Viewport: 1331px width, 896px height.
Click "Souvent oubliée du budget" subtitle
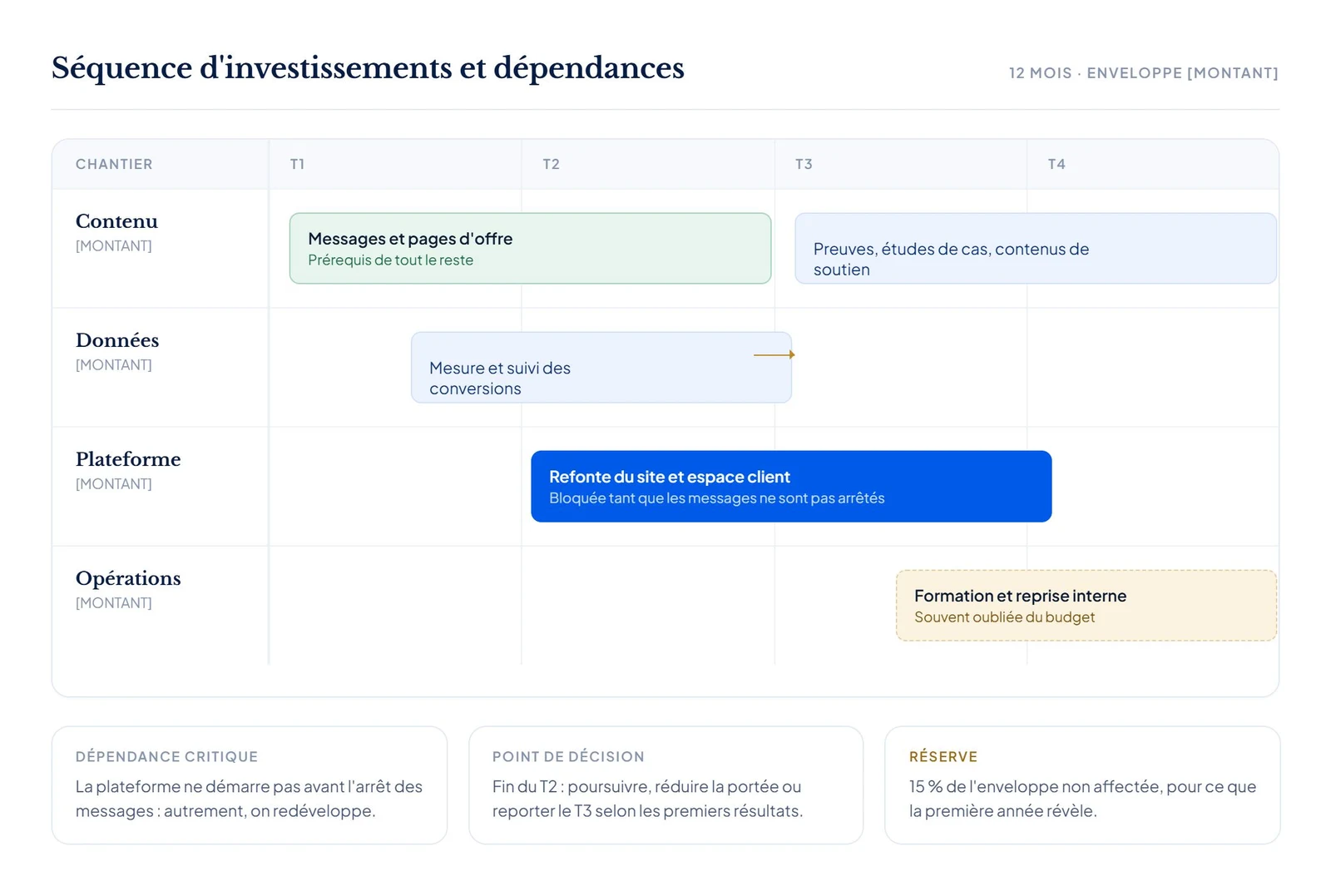tap(1004, 617)
